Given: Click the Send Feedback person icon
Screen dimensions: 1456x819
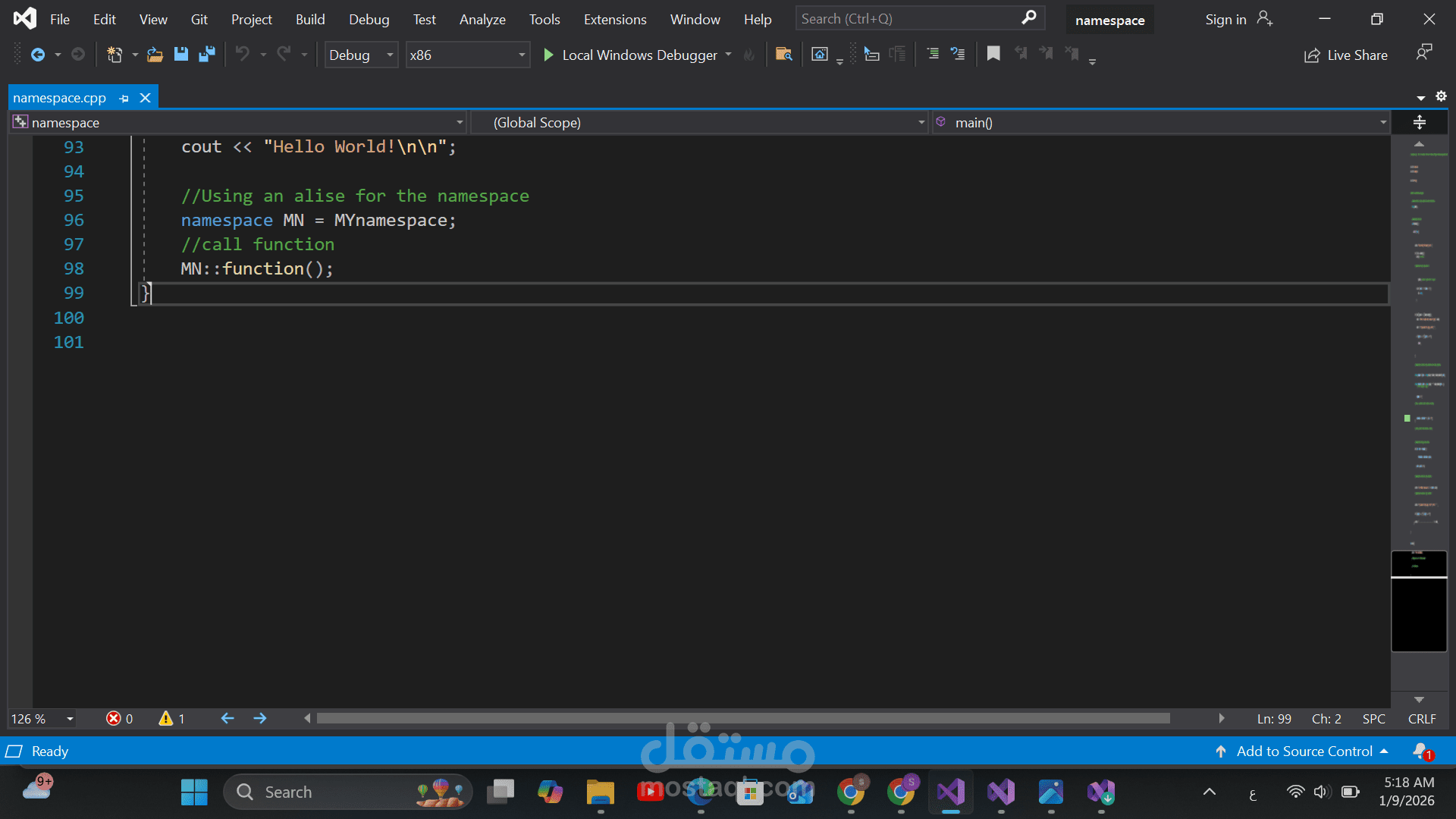Looking at the screenshot, I should pos(1423,53).
